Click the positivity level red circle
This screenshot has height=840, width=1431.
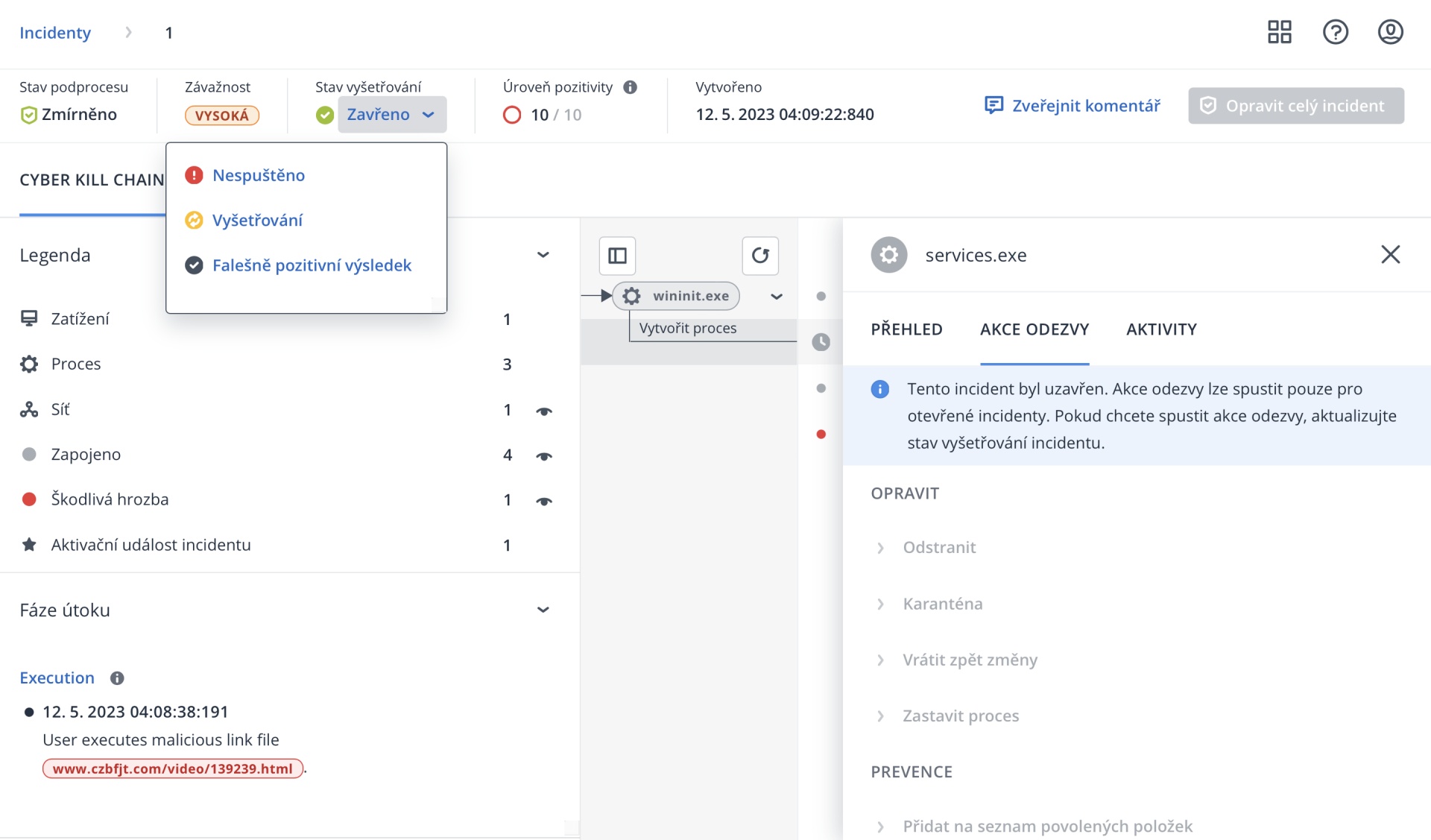512,115
